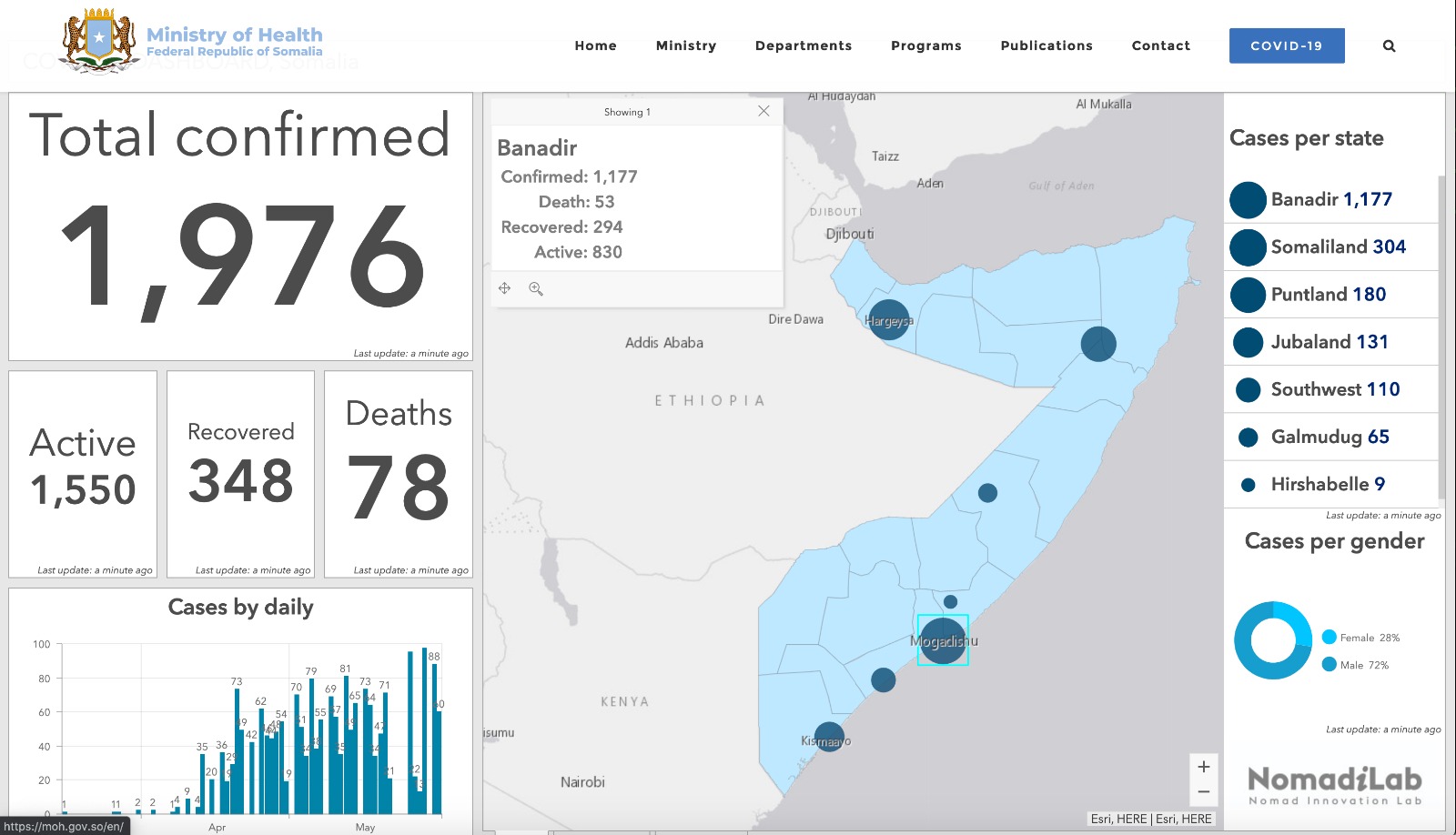This screenshot has height=835, width=1456.
Task: Select the Kismaayo map marker
Action: click(828, 738)
